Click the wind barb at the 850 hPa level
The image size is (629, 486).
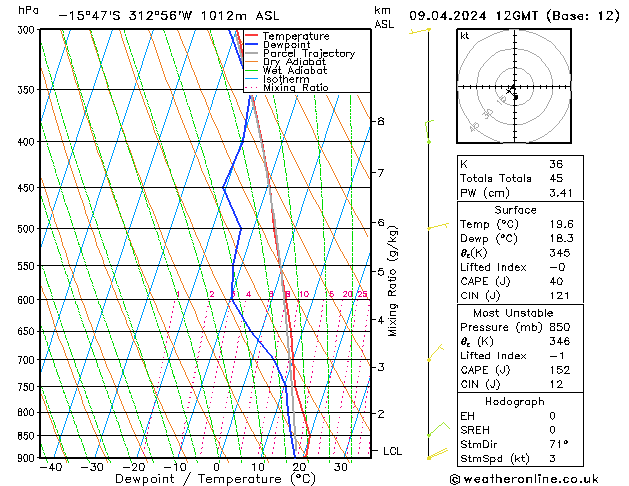point(439,429)
